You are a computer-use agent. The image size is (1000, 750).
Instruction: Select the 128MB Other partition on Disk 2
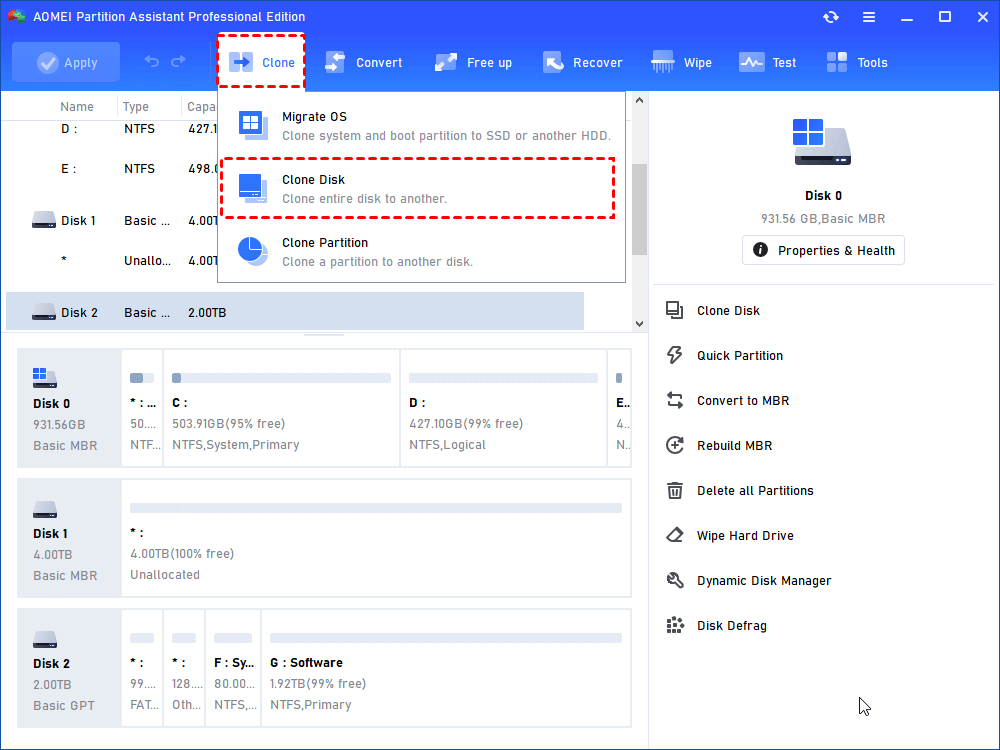(x=184, y=668)
